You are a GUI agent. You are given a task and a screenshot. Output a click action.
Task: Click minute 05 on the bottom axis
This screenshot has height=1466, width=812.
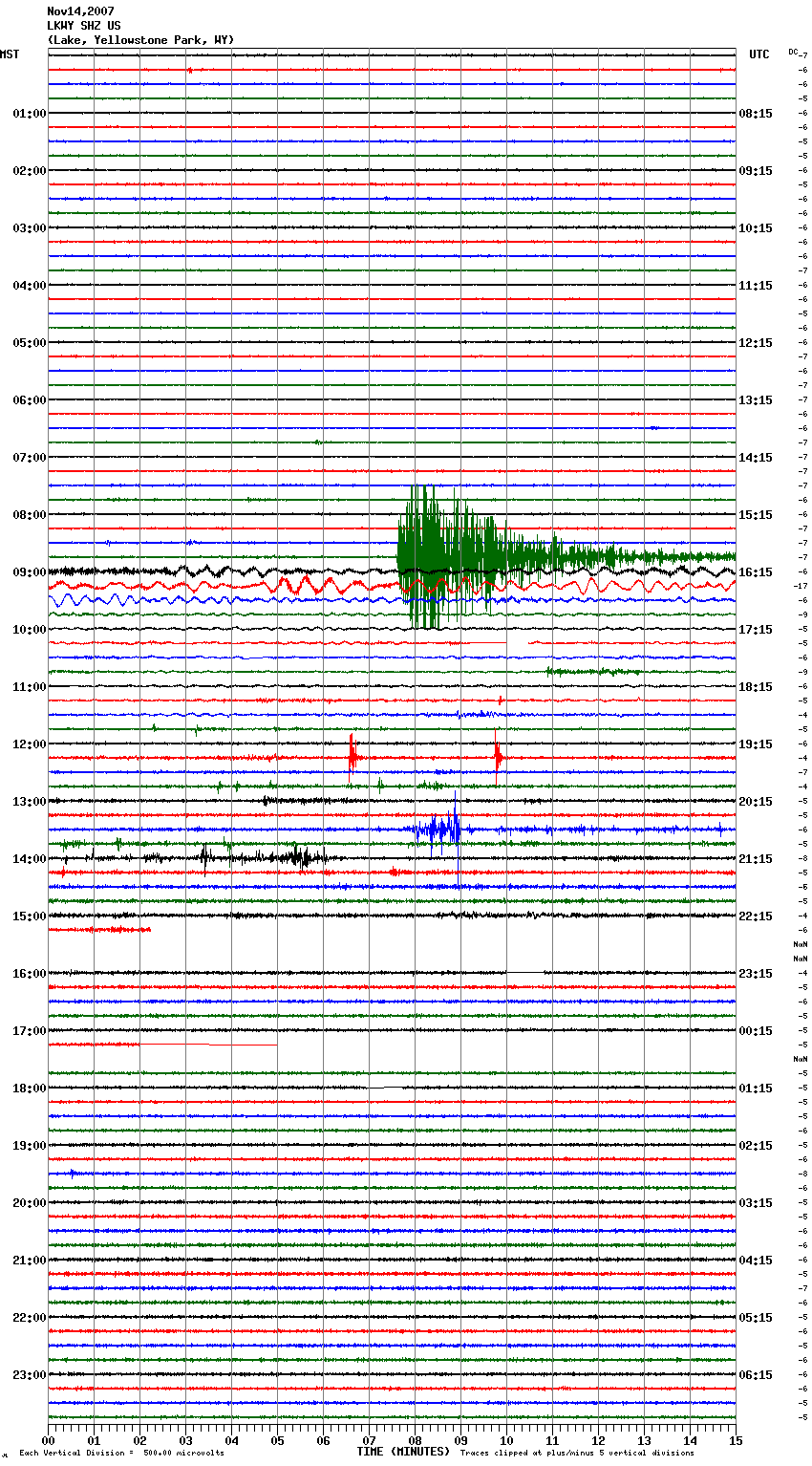click(x=277, y=1440)
